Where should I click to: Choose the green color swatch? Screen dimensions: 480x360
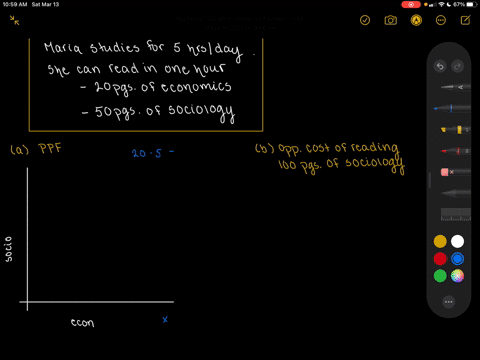click(440, 276)
